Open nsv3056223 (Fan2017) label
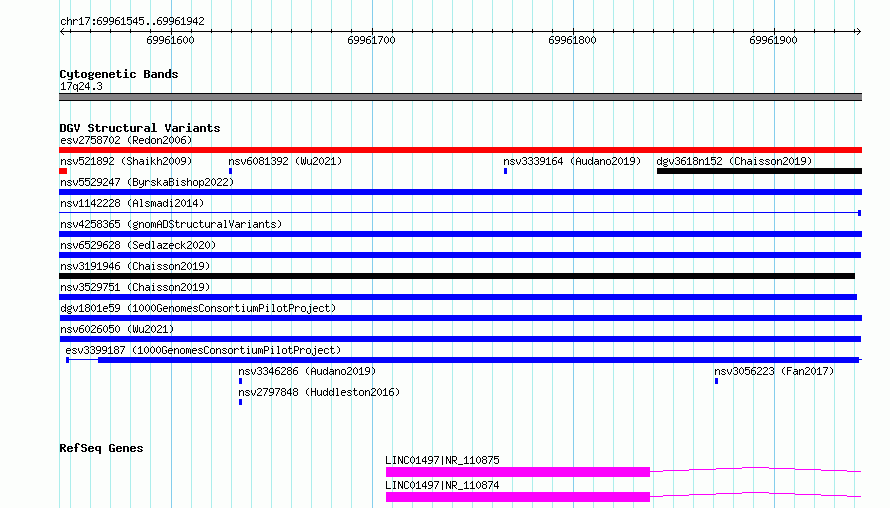The width and height of the screenshot is (890, 508). tap(774, 371)
